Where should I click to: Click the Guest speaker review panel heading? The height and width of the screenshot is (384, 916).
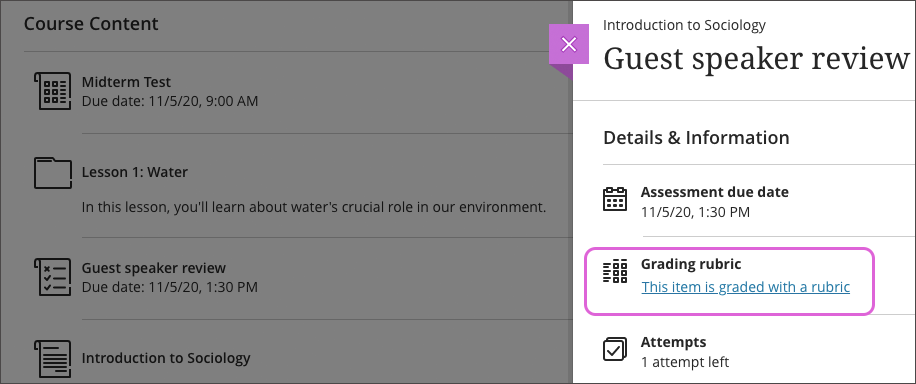[757, 58]
